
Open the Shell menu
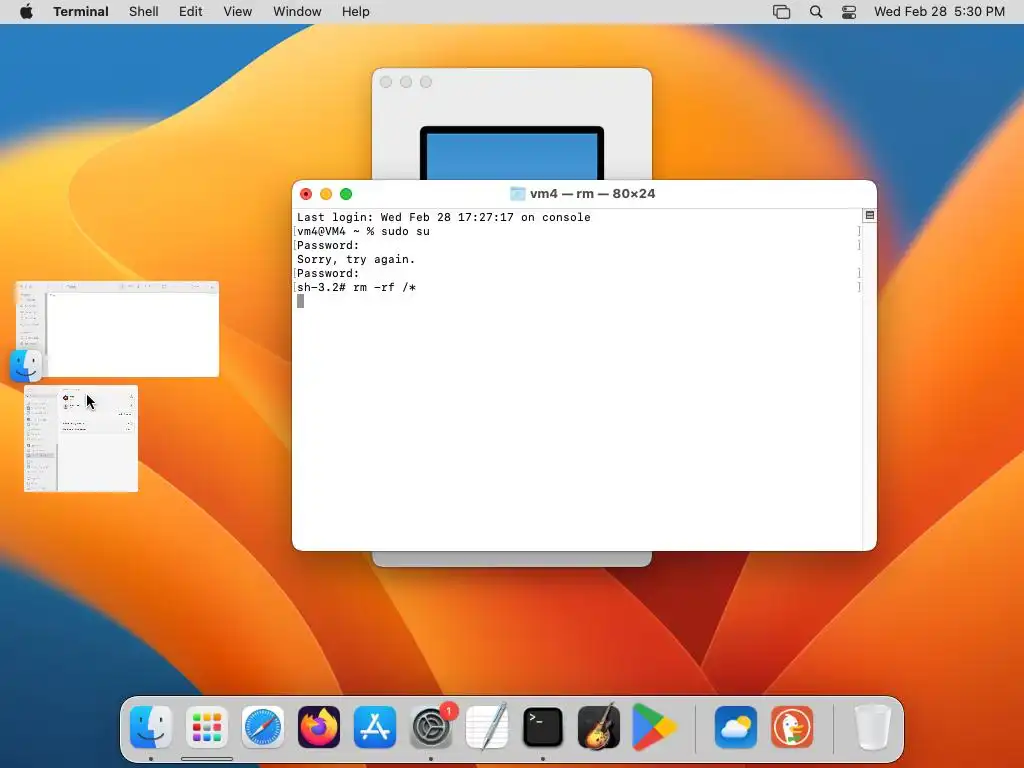tap(144, 12)
